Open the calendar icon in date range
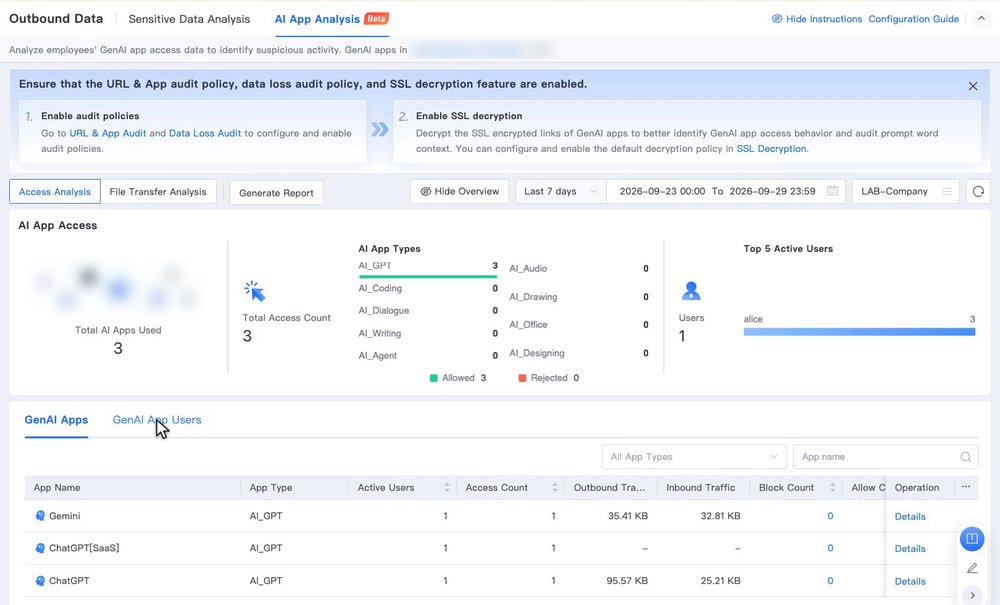This screenshot has width=1000, height=605. tap(832, 191)
